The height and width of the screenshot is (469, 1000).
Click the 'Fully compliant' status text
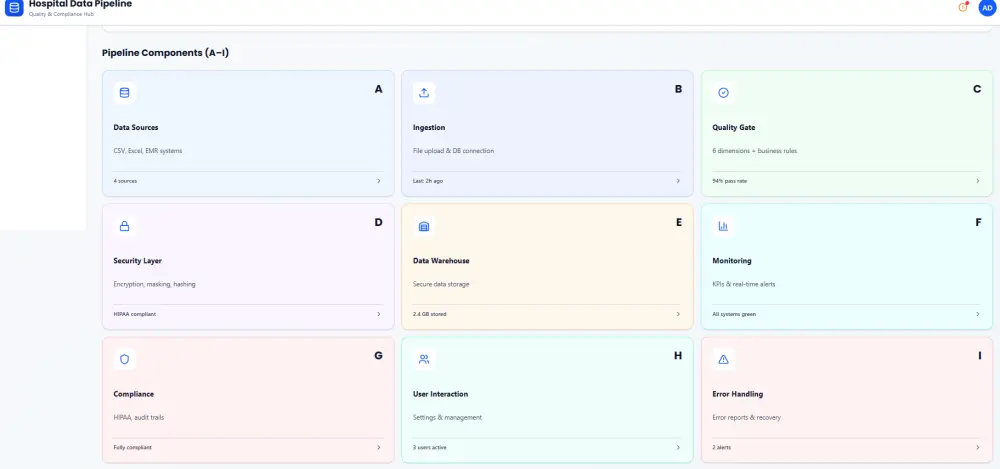[133, 448]
